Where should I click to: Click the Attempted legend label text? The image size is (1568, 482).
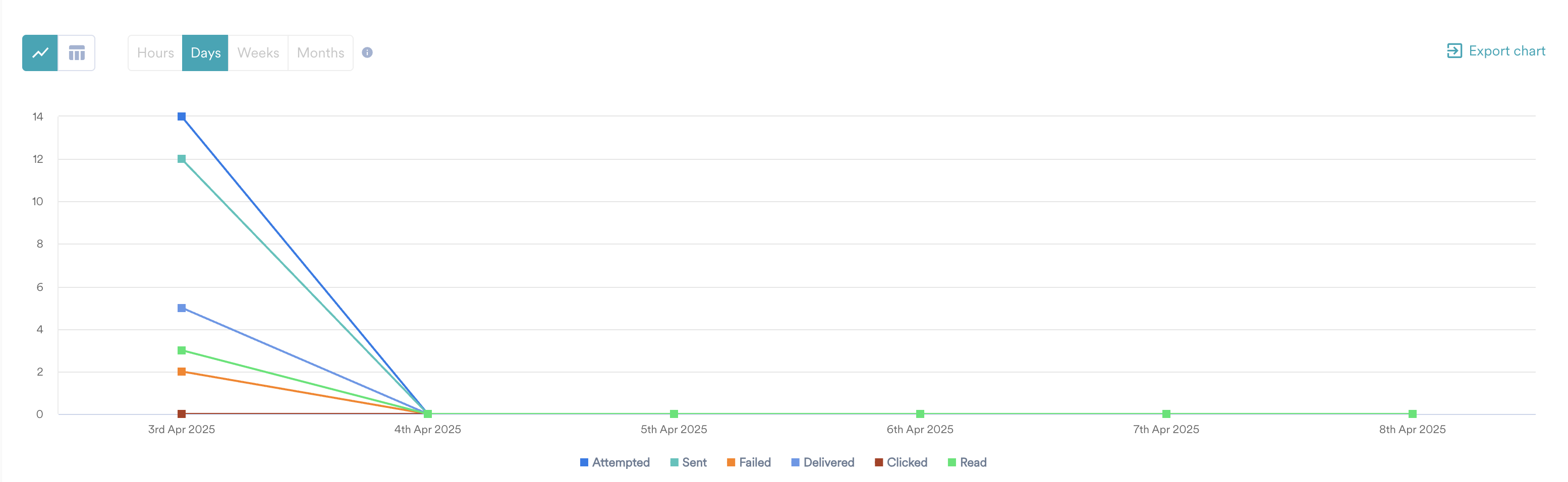point(621,462)
